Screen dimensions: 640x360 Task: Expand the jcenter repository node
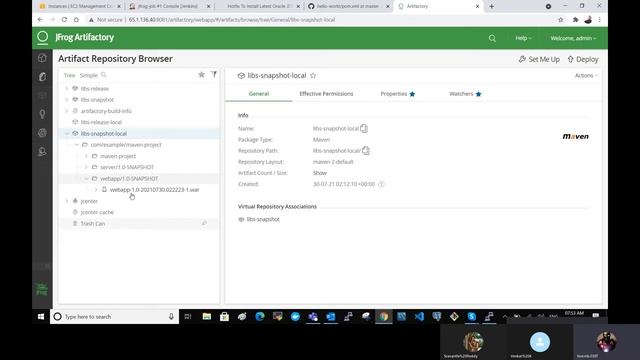tap(67, 201)
